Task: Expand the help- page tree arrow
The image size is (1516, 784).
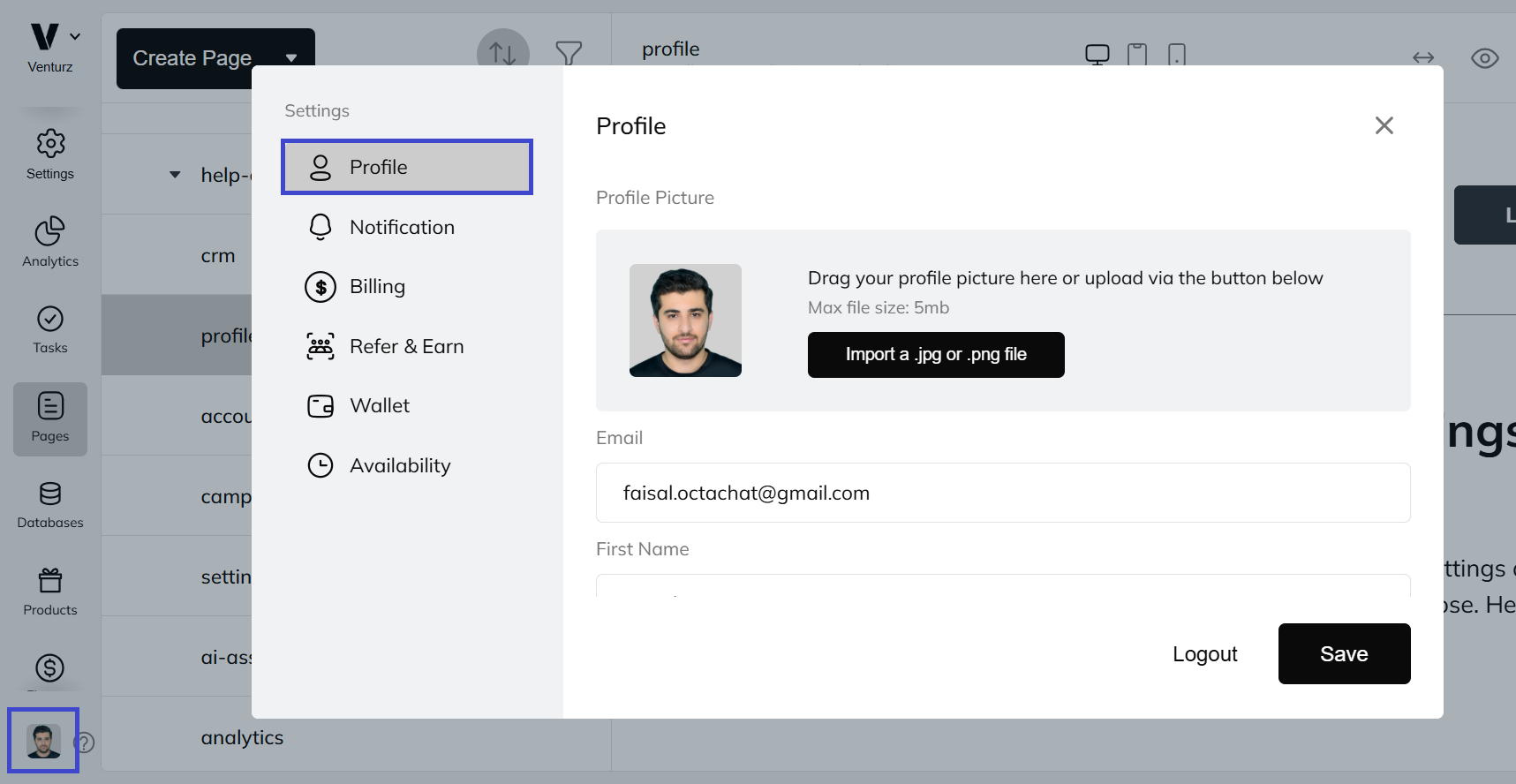Action: click(x=175, y=175)
